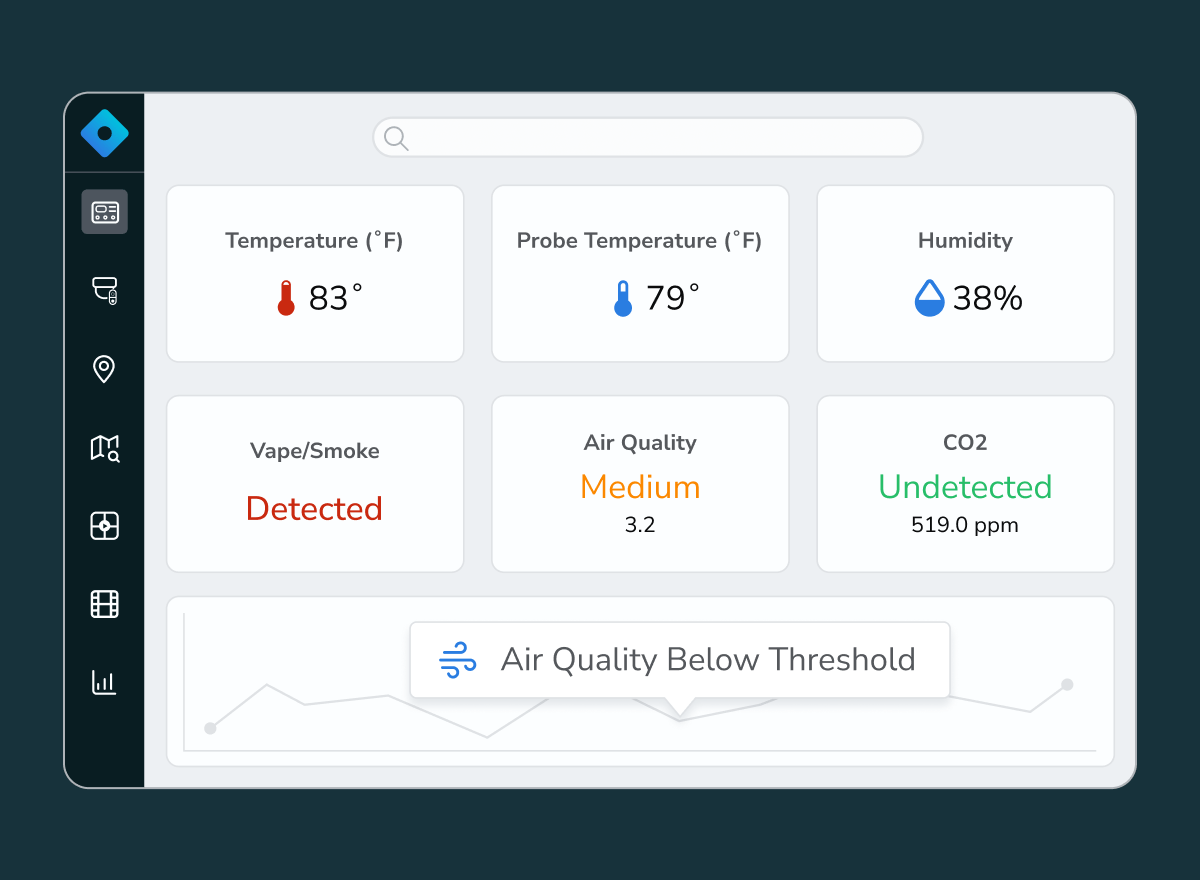Select the Air Quality Medium card
Screen dimensions: 1200x880
[640, 484]
